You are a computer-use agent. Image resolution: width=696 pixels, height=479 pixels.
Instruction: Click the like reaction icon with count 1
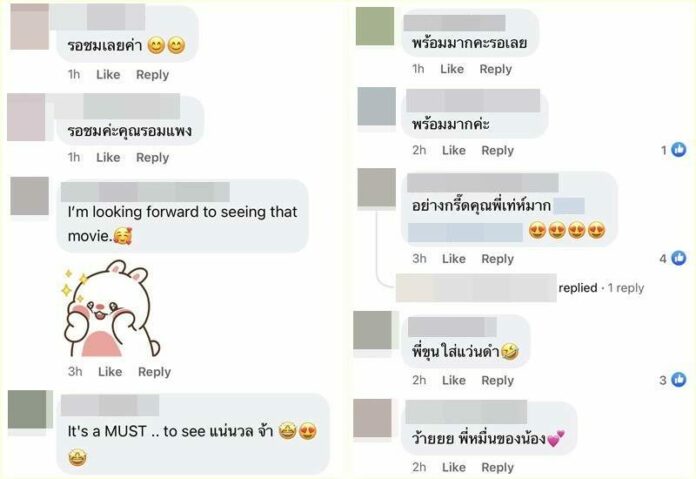coord(678,150)
